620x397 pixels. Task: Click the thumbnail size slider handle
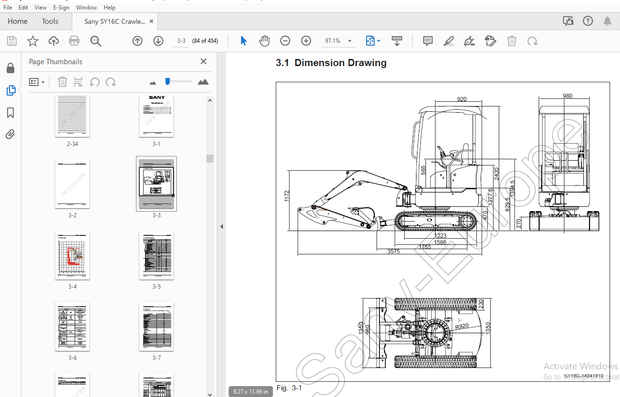click(x=168, y=81)
